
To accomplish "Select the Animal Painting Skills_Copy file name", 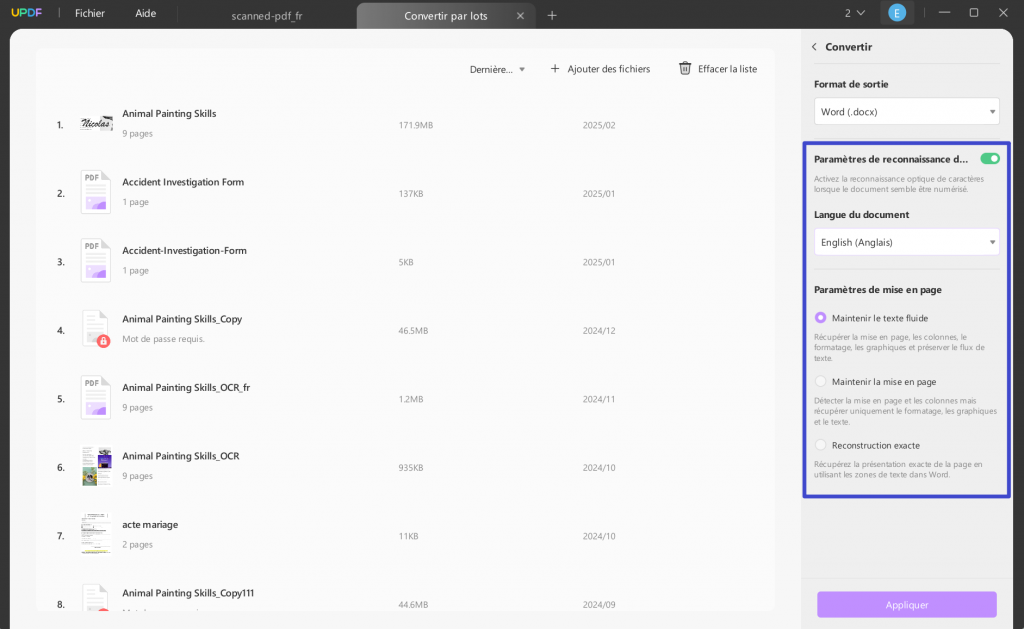I will (182, 319).
